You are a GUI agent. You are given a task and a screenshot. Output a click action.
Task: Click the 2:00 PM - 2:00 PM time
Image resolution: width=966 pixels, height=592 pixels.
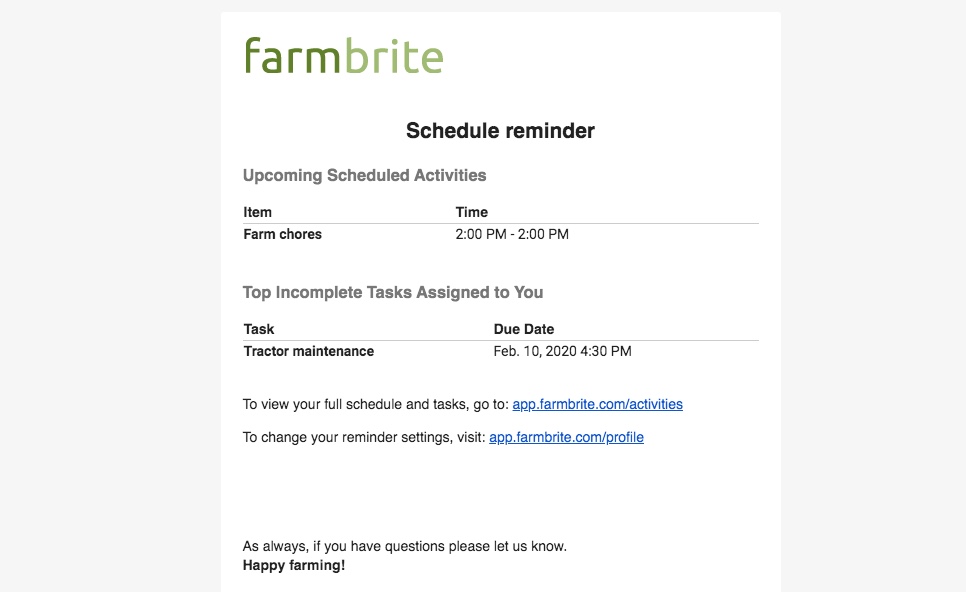click(512, 235)
